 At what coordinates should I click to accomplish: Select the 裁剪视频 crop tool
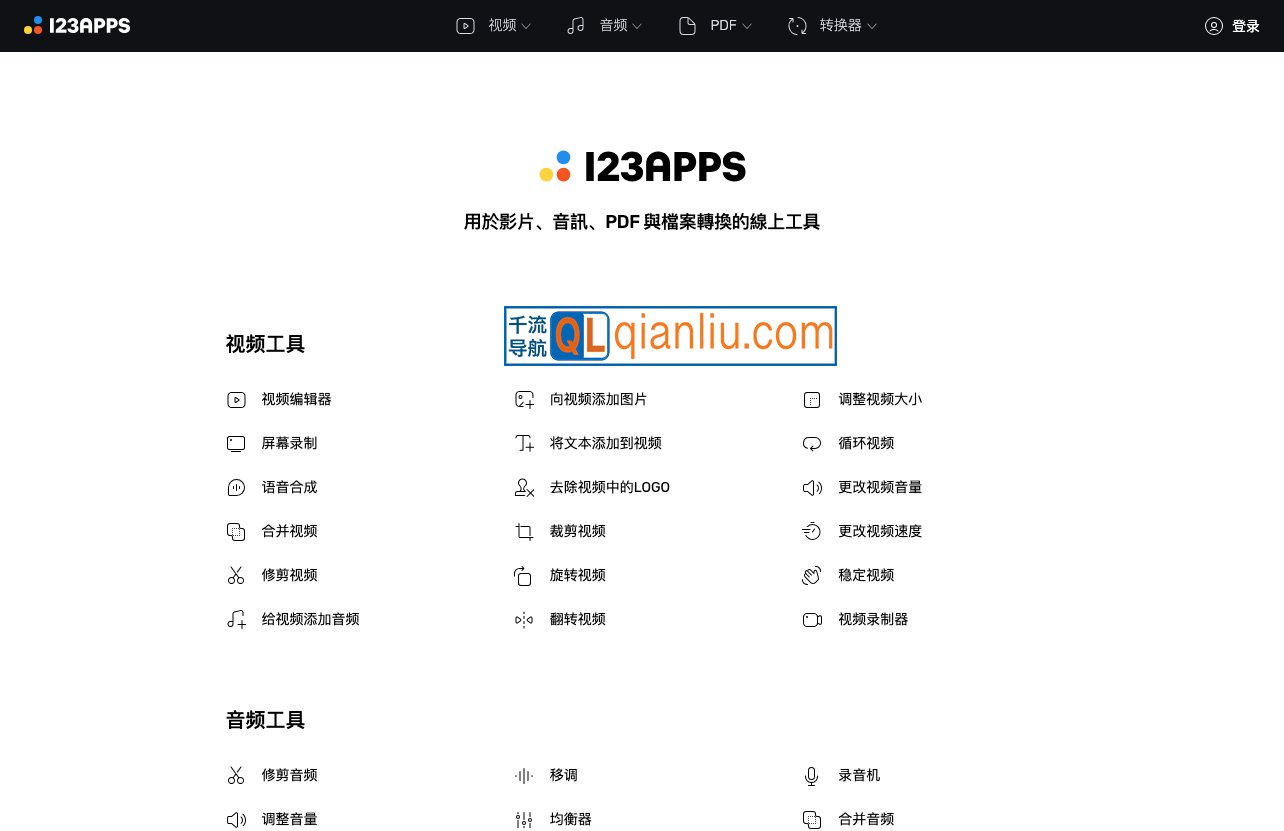(578, 531)
